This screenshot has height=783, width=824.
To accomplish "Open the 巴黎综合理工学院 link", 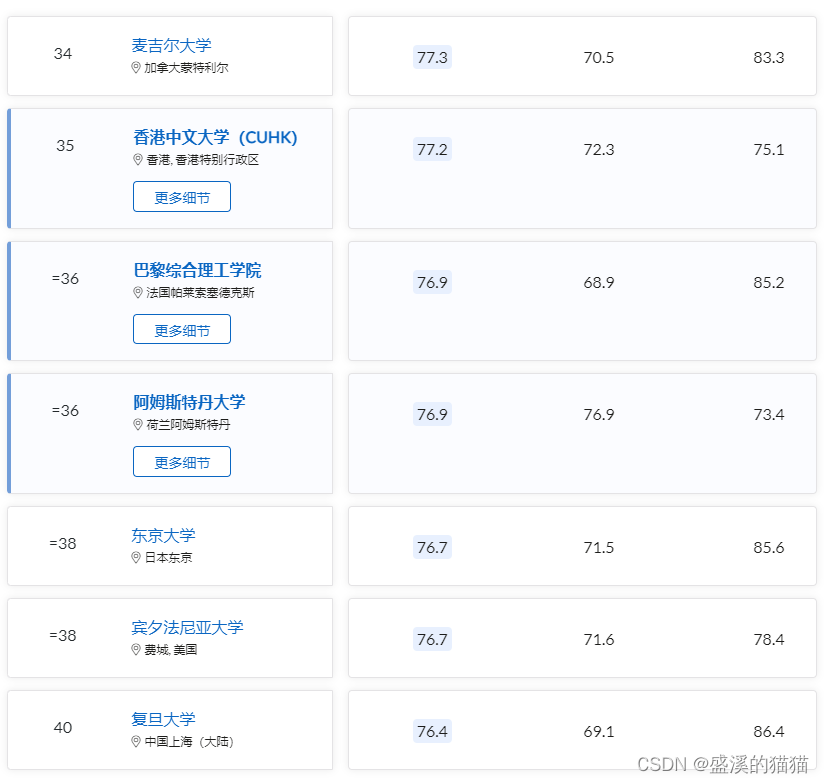I will 197,270.
